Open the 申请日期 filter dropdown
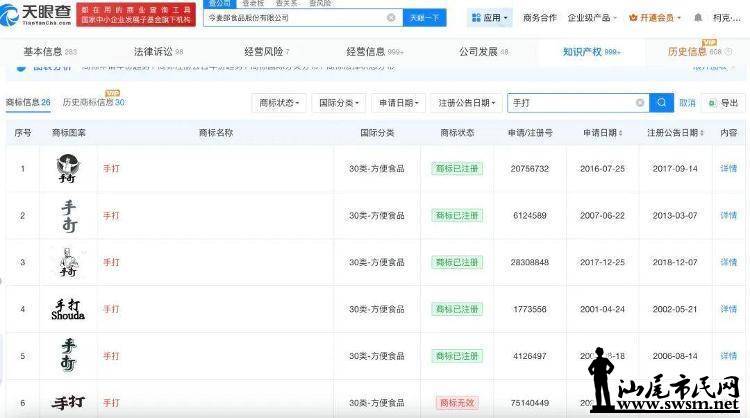This screenshot has height=418, width=750. point(399,103)
